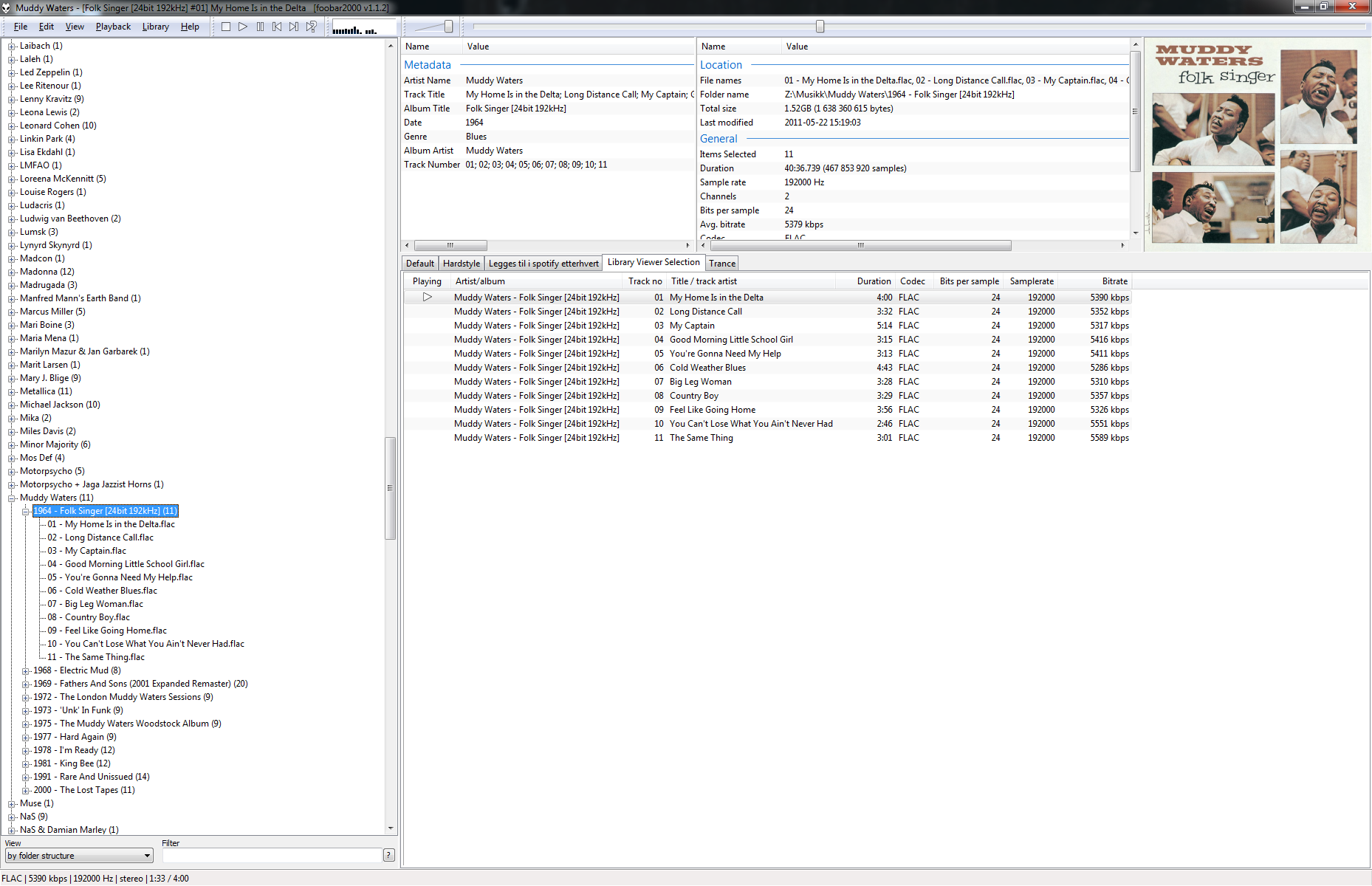
Task: Switch to the Trance playlist tab
Action: click(721, 264)
